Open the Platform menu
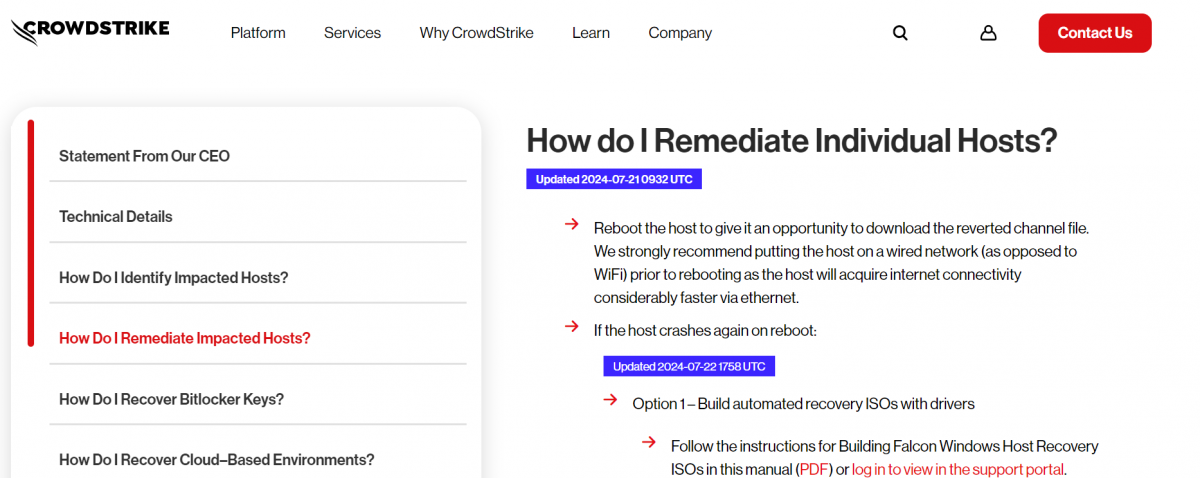The height and width of the screenshot is (478, 1200). click(258, 33)
